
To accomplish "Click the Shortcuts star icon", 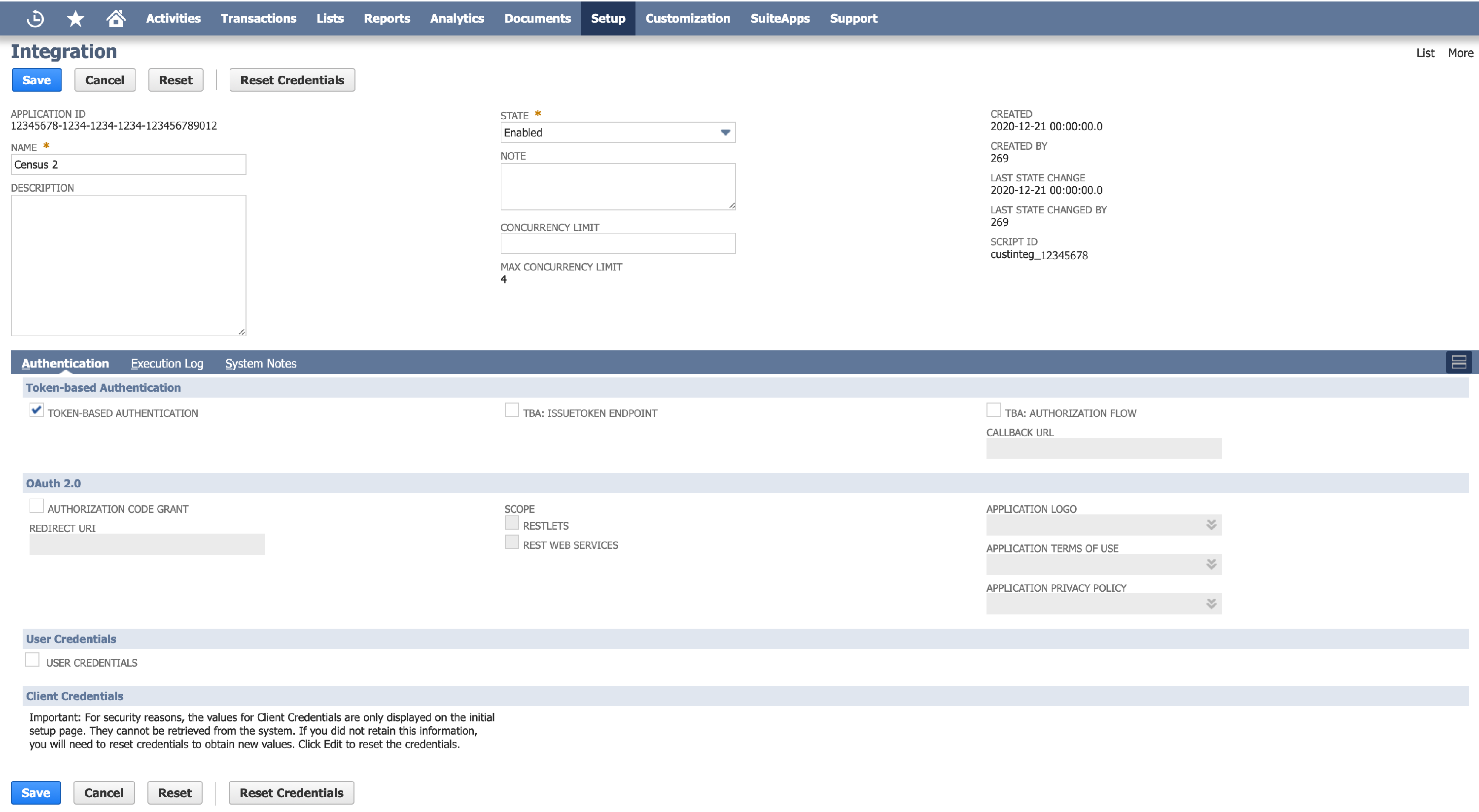I will click(x=75, y=18).
